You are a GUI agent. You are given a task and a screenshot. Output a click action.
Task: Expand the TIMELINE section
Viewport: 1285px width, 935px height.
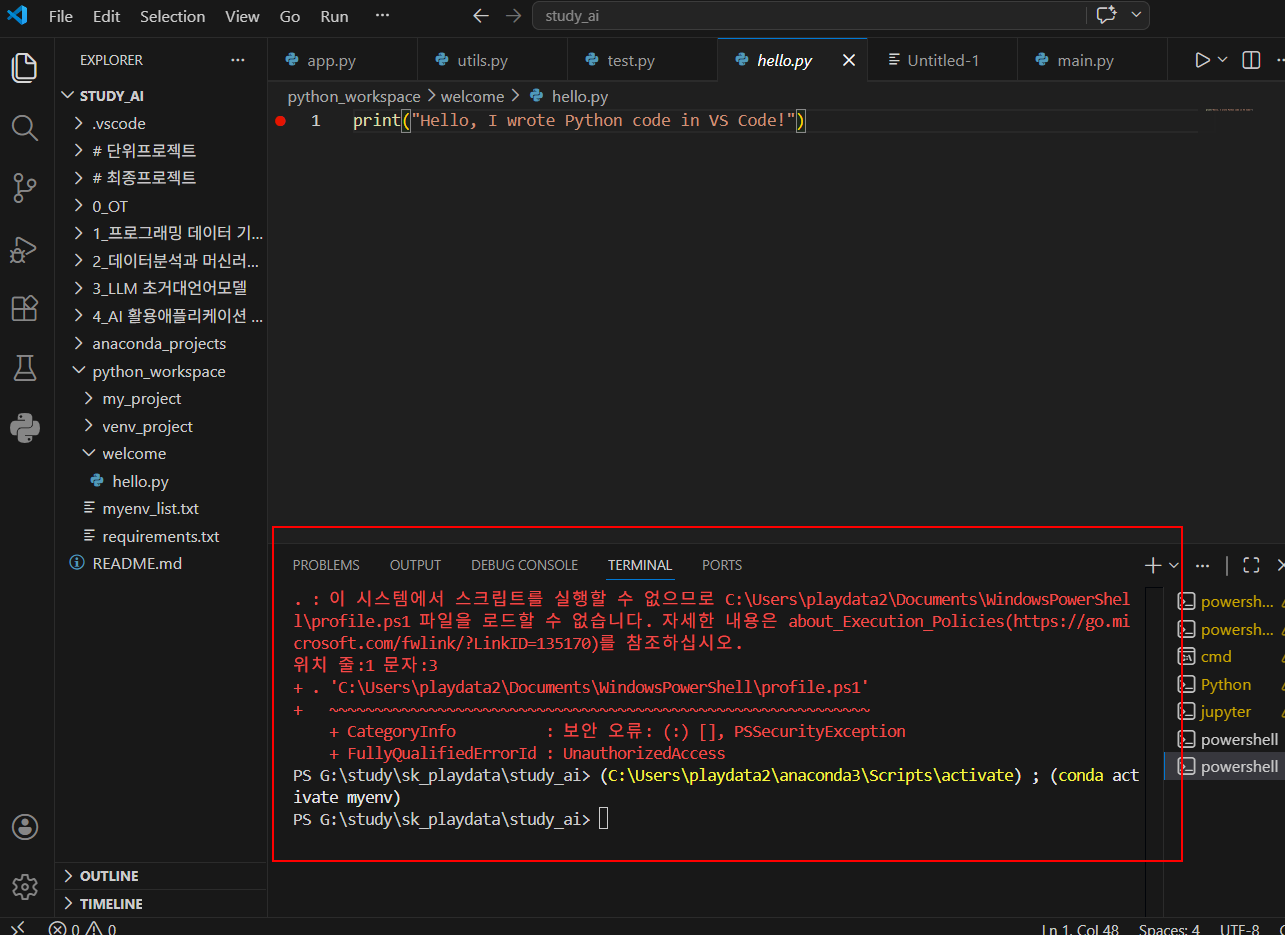coord(161,904)
